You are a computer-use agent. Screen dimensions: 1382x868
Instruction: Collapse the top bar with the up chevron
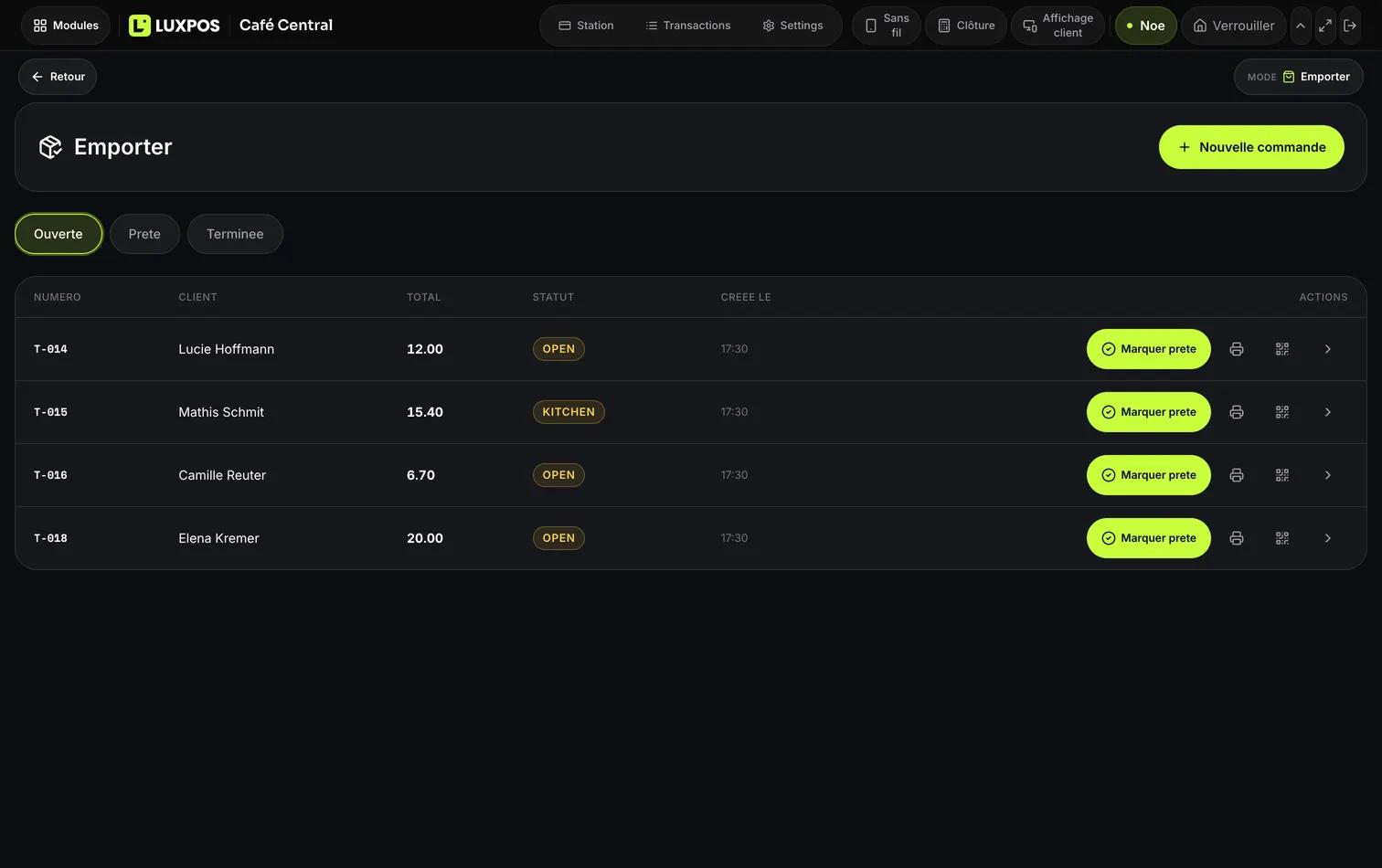(1301, 26)
